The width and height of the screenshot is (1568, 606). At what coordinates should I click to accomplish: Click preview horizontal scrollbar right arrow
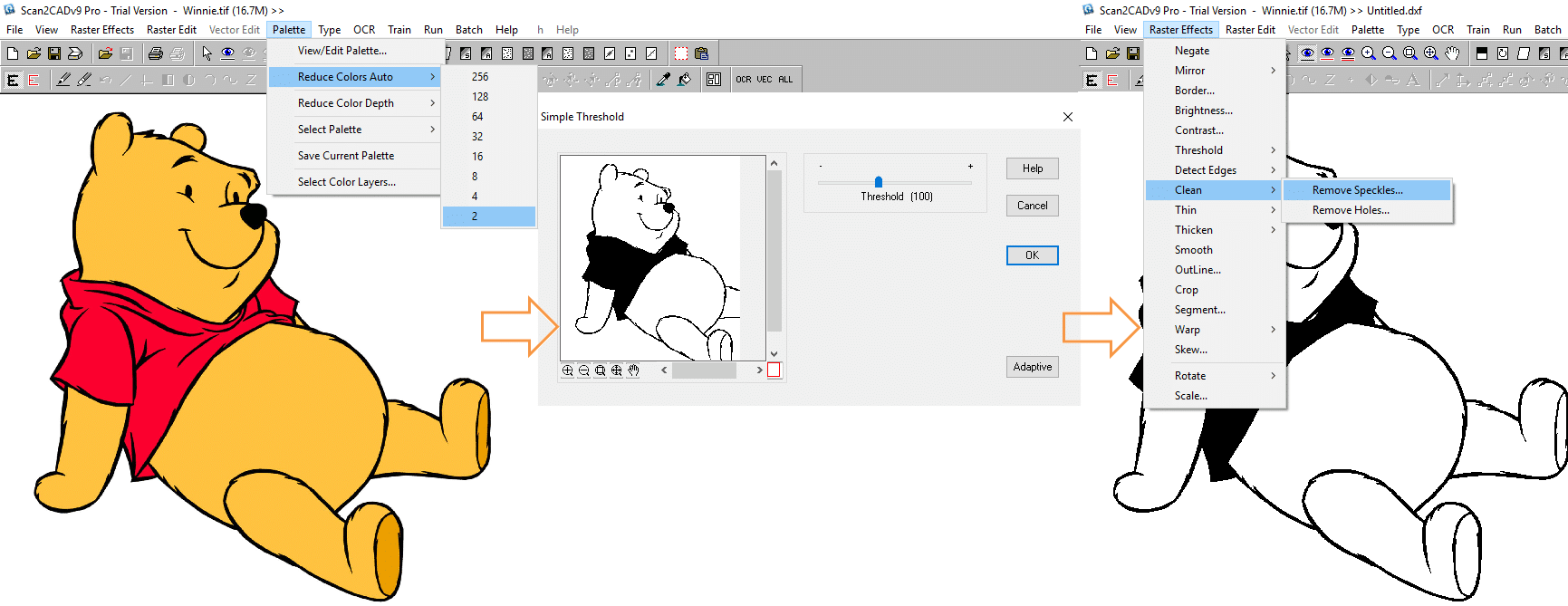pos(759,370)
